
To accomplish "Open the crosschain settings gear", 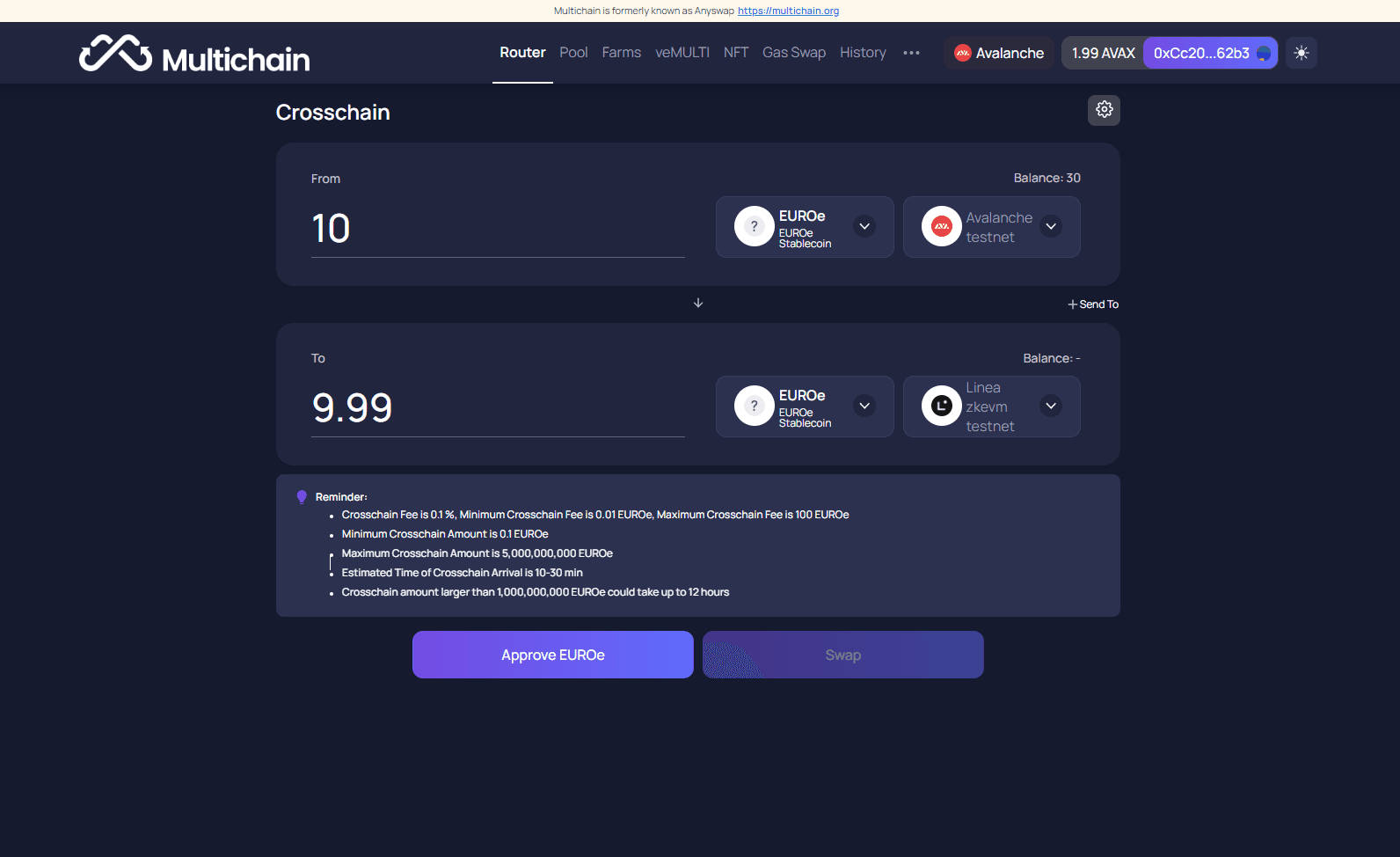I will click(x=1104, y=110).
